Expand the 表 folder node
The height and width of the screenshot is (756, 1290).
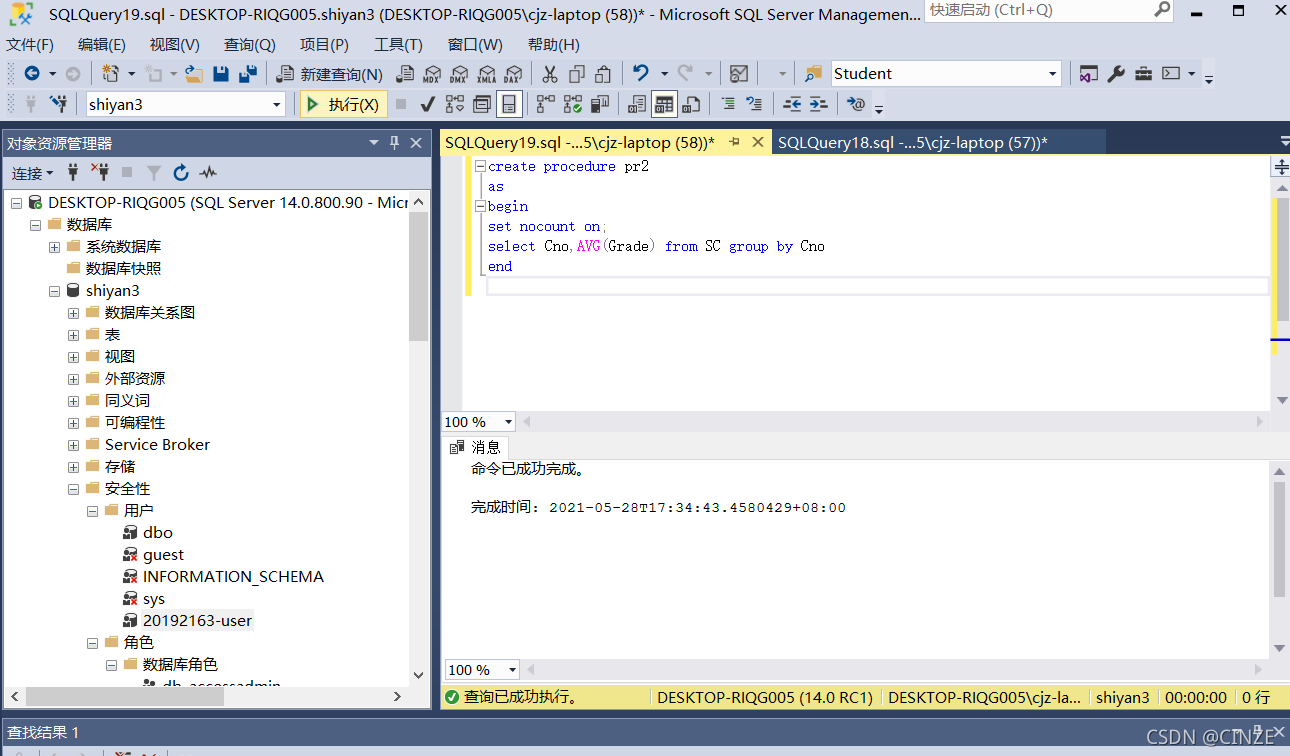tap(73, 335)
